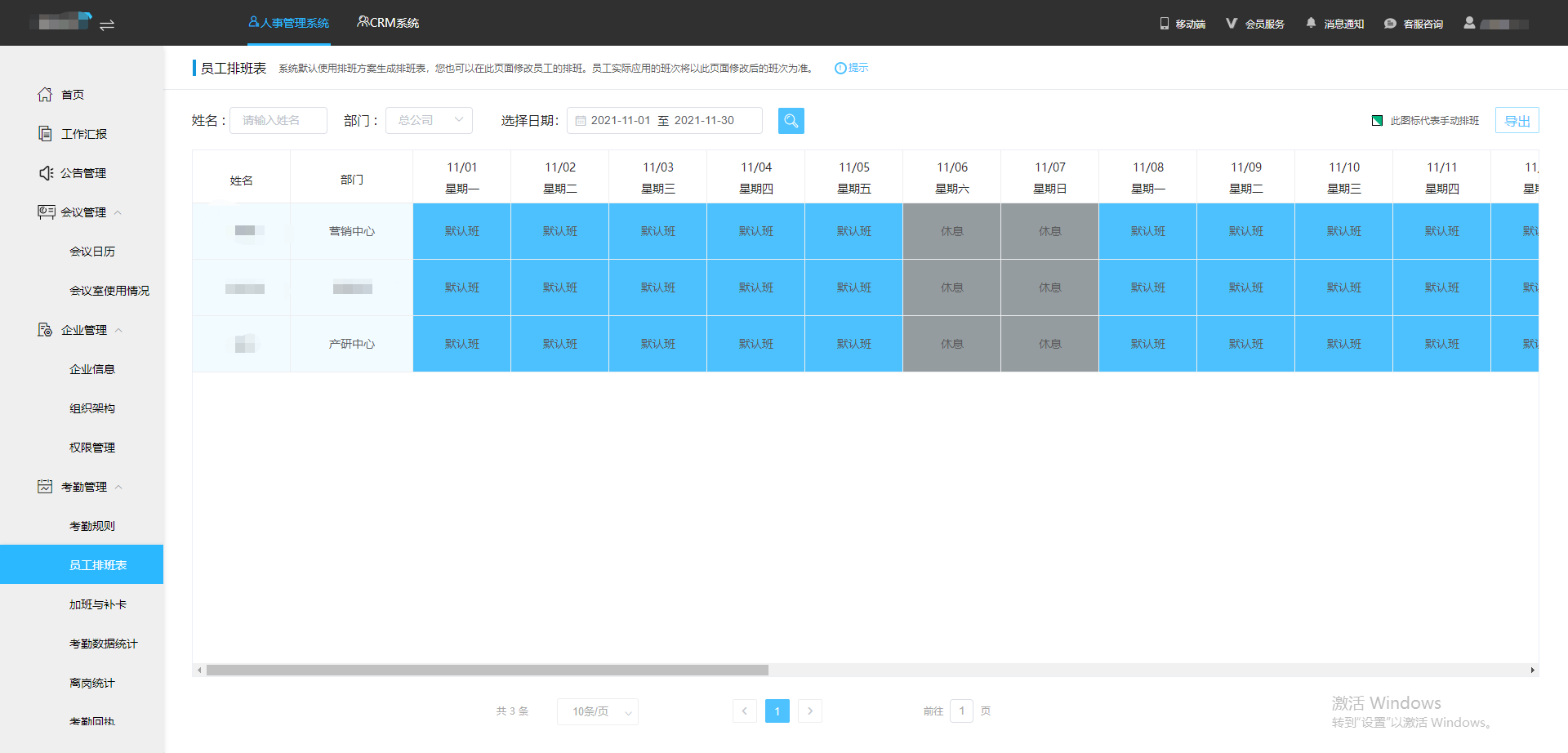The image size is (1568, 753).
Task: Open the 部门 dropdown showing 总公司
Action: tap(429, 120)
